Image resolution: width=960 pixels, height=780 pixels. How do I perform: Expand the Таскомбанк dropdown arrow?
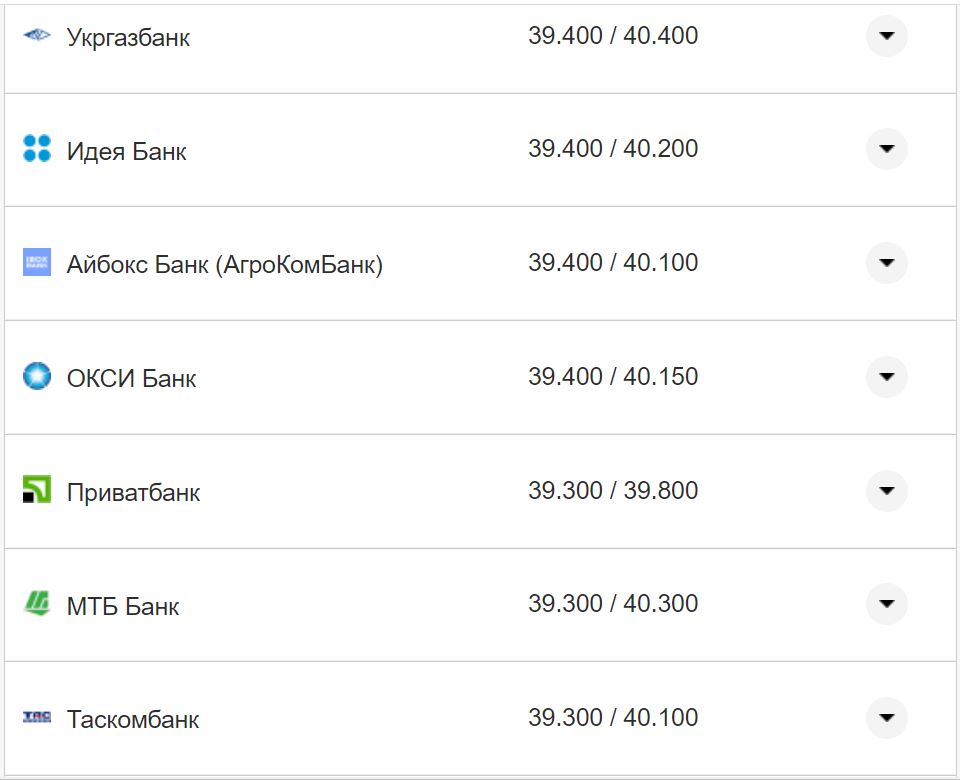click(x=886, y=717)
